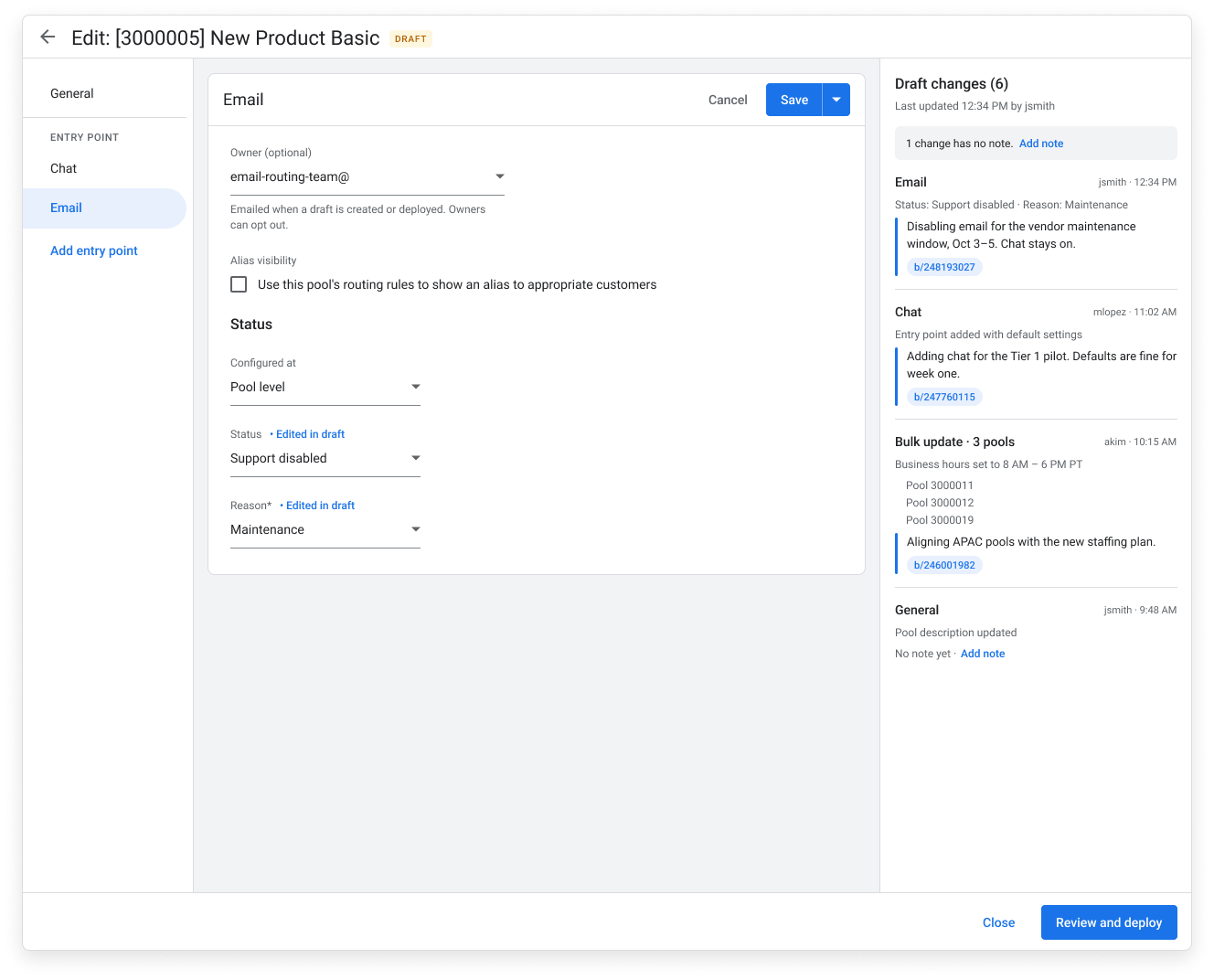This screenshot has height=980, width=1214.
Task: Click 'Last updated 12:34 PM by jsmith'
Action: pyautogui.click(x=974, y=106)
